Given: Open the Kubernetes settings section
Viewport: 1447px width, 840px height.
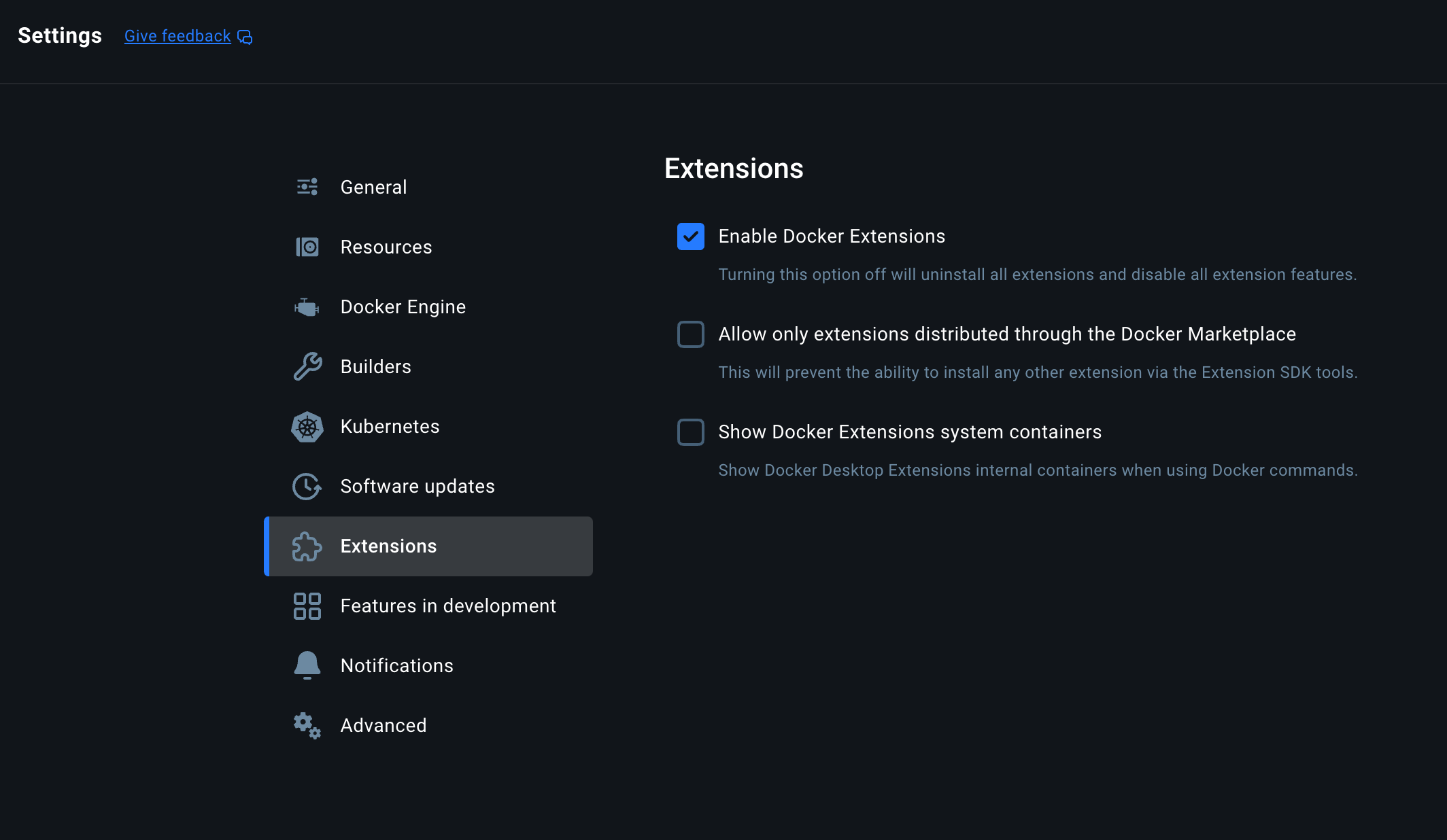Looking at the screenshot, I should point(390,427).
